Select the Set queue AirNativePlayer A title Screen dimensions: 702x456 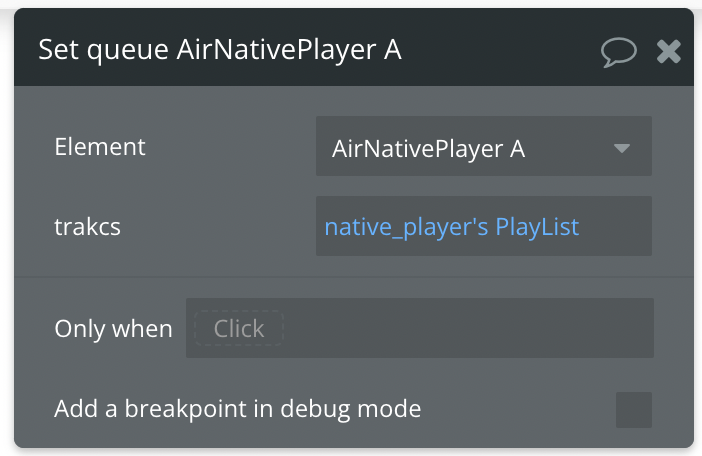click(x=220, y=49)
